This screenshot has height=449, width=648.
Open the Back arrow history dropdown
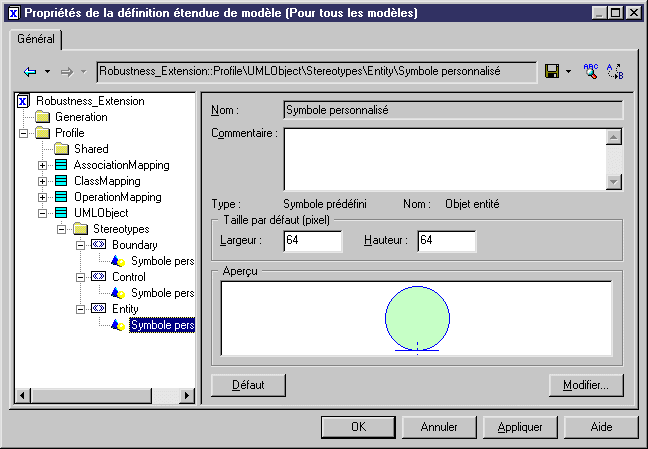pos(48,72)
